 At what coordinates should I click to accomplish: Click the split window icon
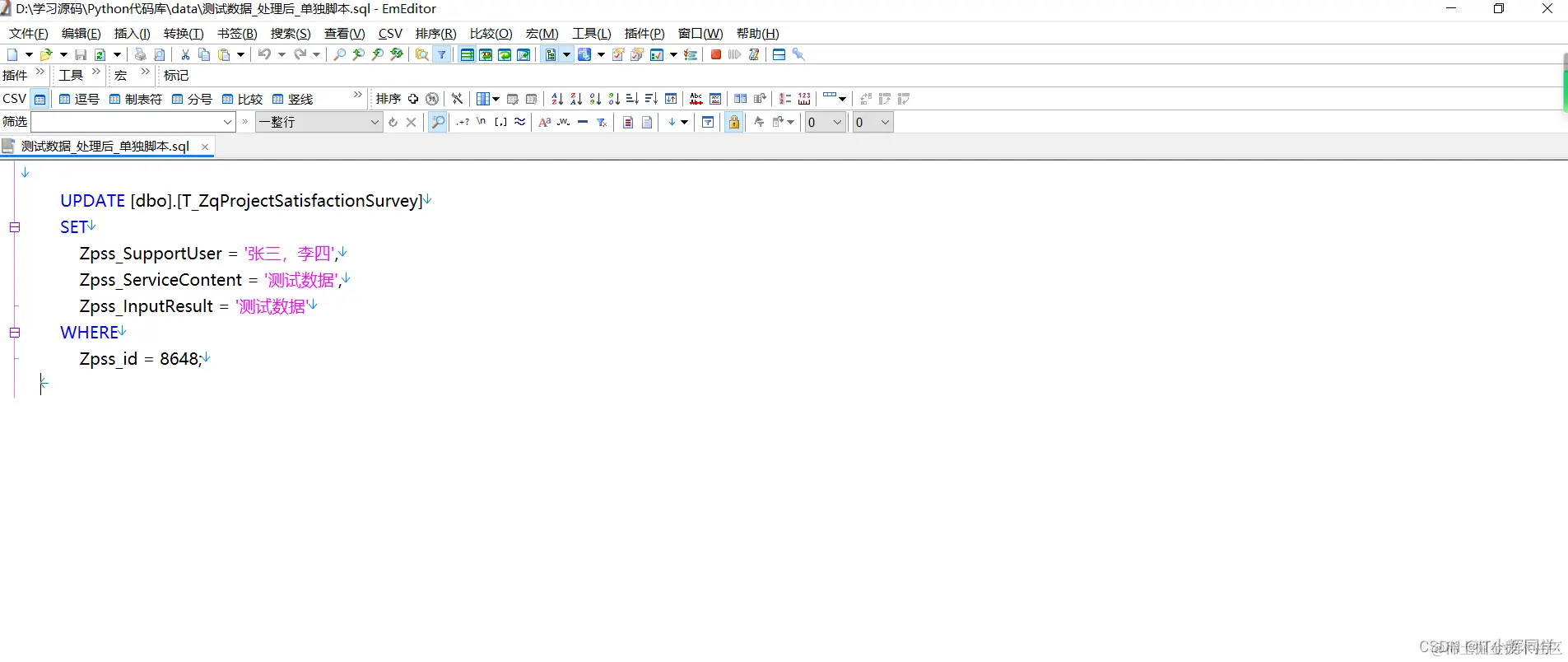[779, 54]
